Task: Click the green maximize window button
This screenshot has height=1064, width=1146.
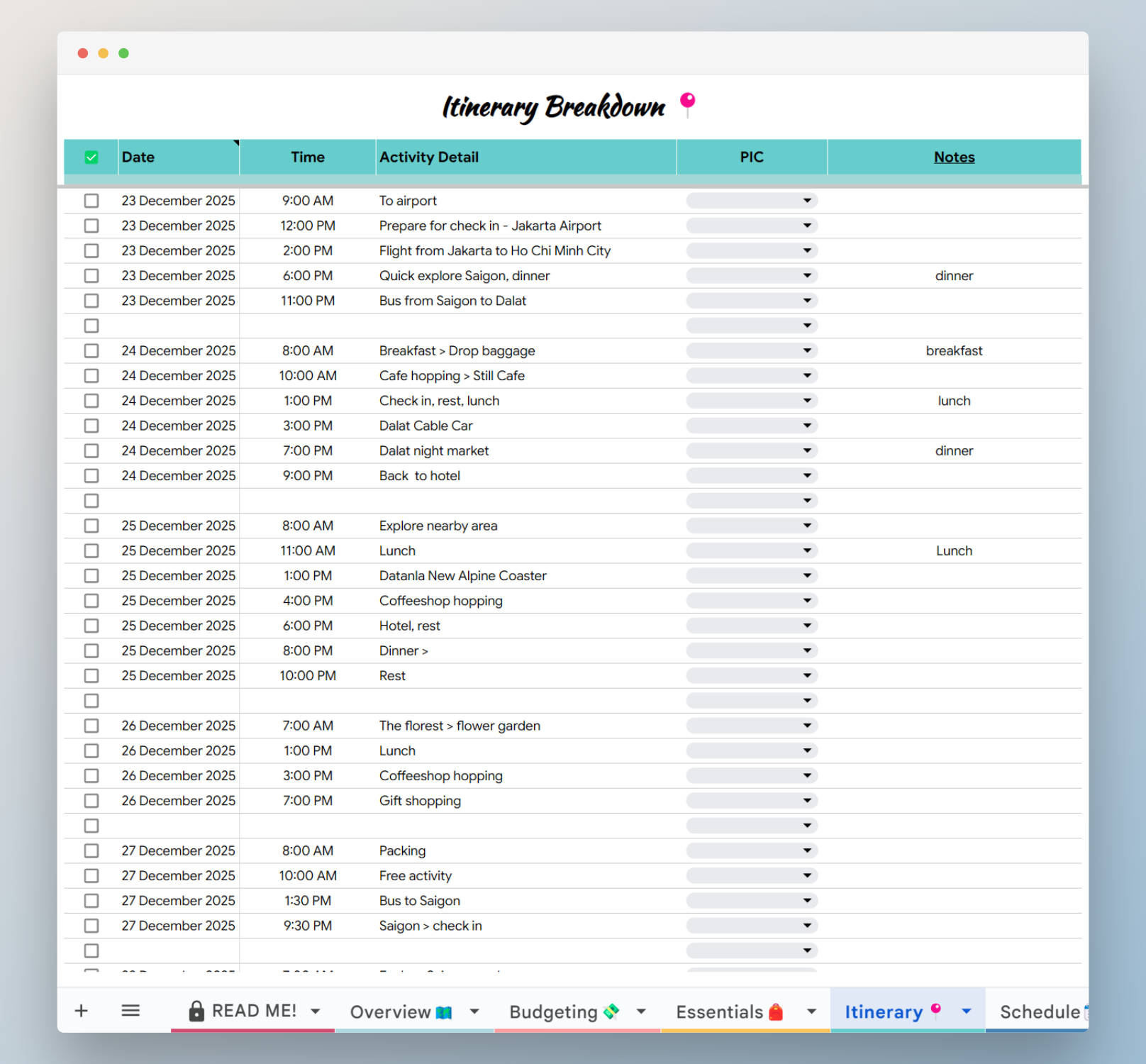Action: (123, 53)
